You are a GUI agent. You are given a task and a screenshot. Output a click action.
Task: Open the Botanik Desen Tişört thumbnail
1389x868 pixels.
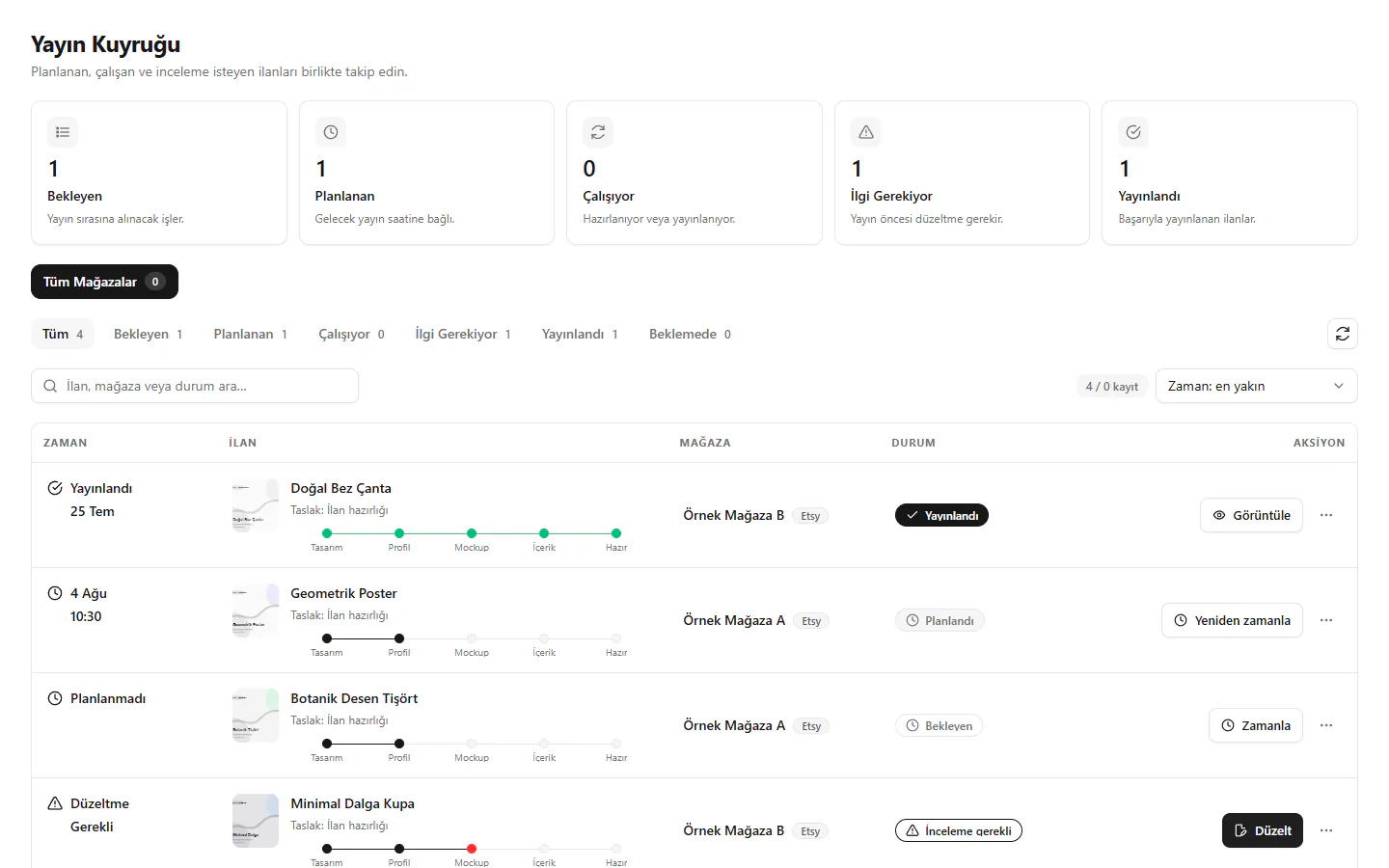(256, 717)
